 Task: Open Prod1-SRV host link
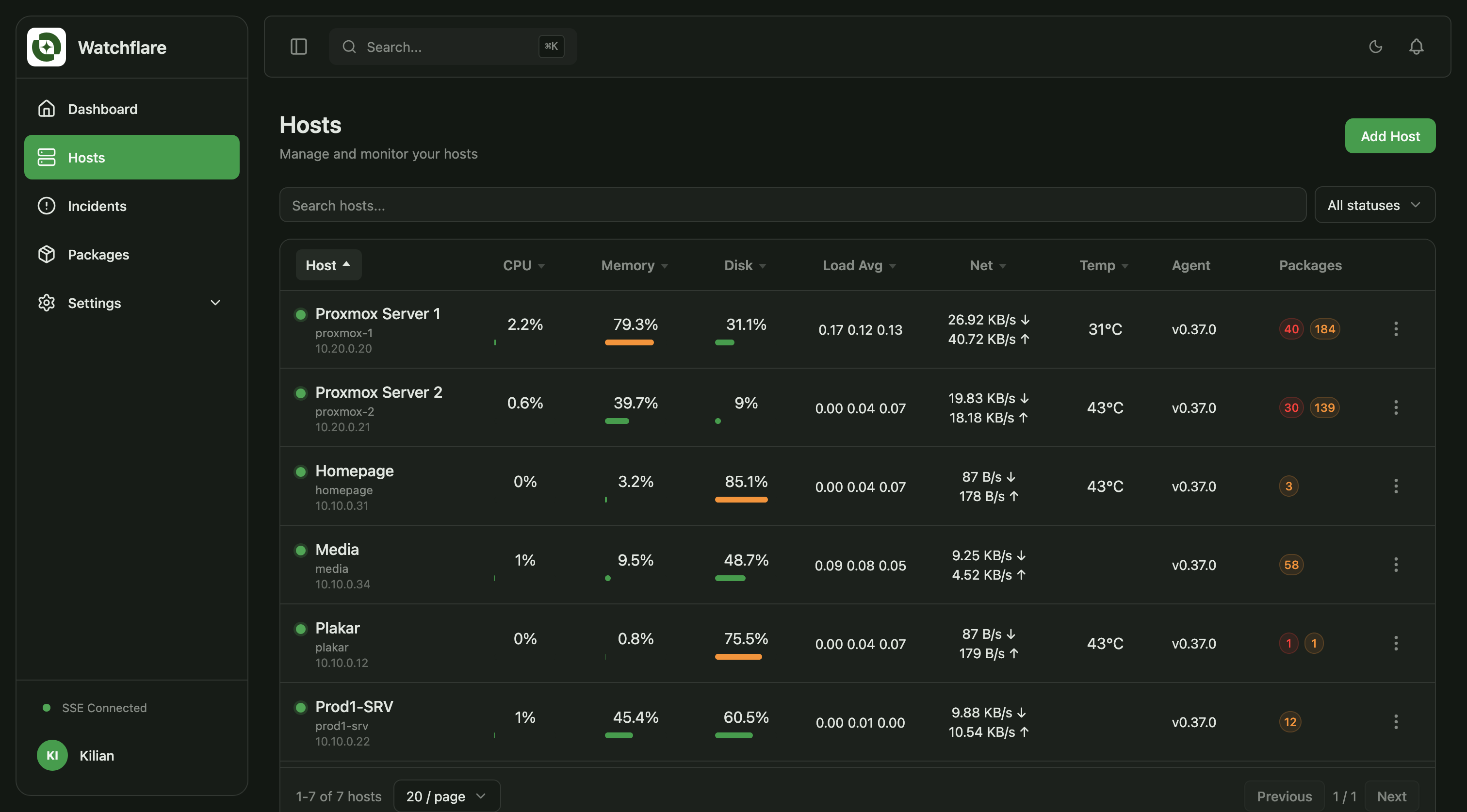[x=354, y=706]
